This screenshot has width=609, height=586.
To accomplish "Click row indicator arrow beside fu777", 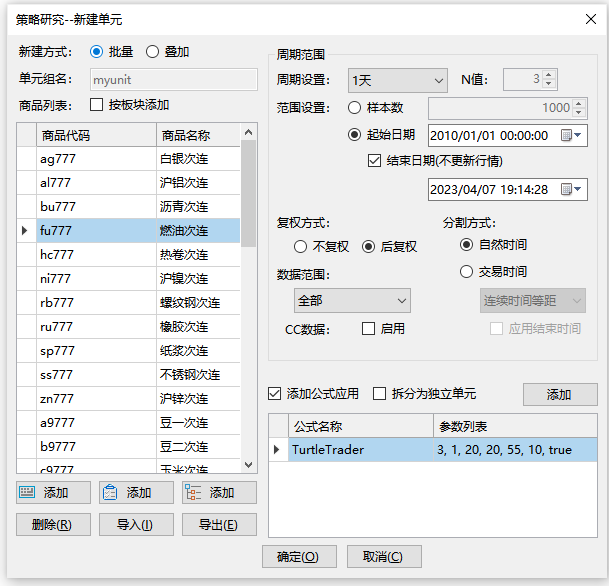I will point(25,231).
